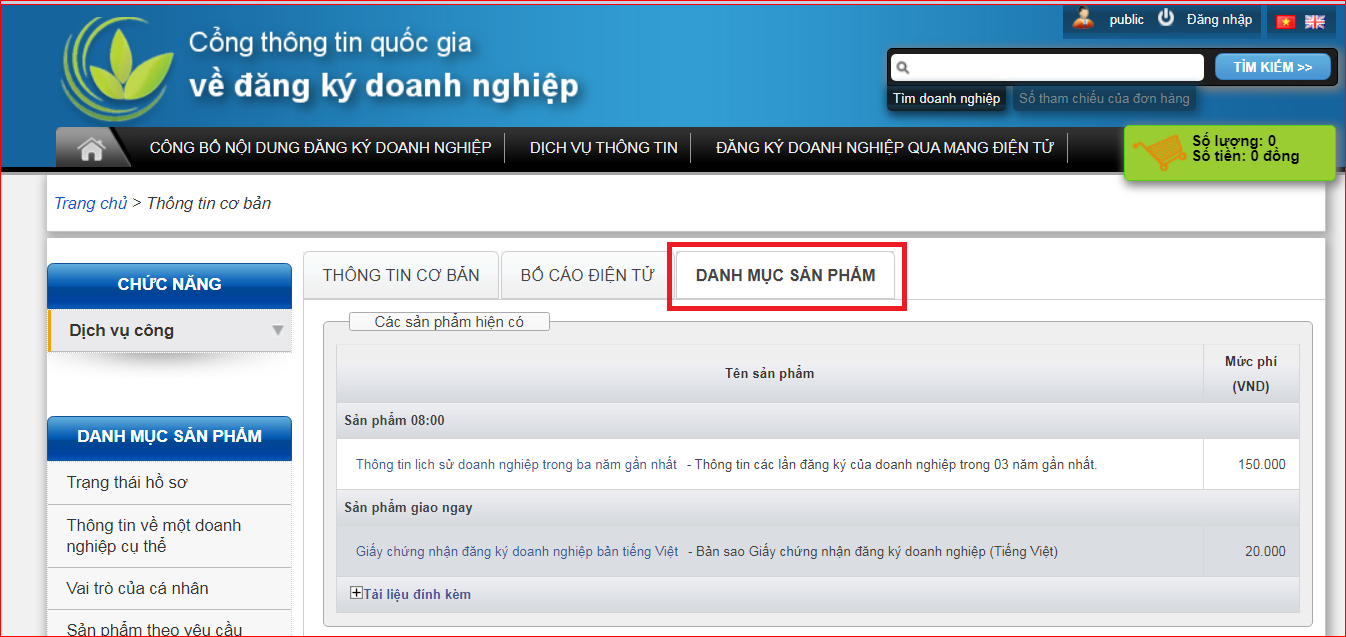Click Sản phẩm giao ngay group row

[818, 507]
